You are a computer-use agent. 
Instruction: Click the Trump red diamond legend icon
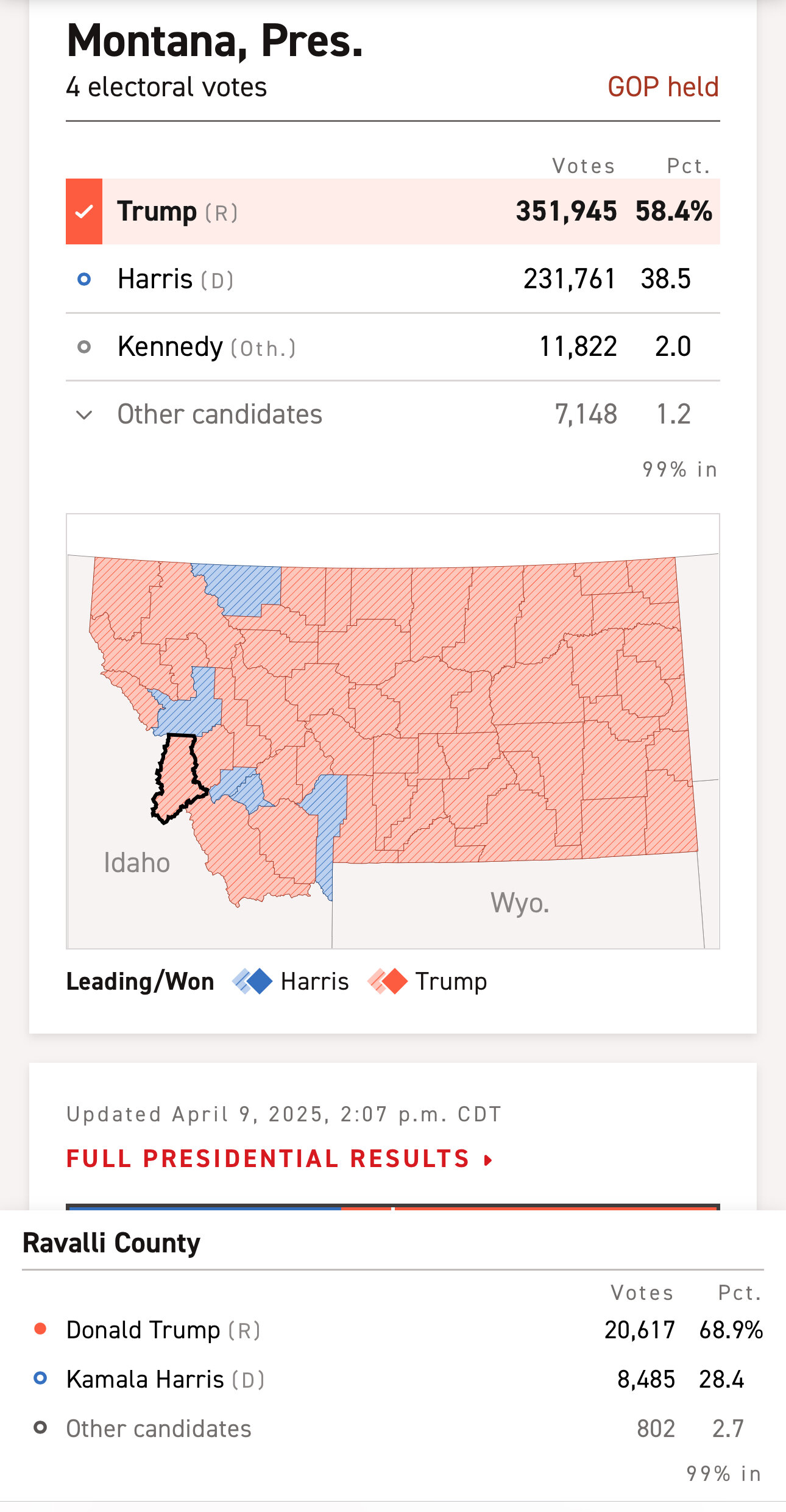coord(388,981)
